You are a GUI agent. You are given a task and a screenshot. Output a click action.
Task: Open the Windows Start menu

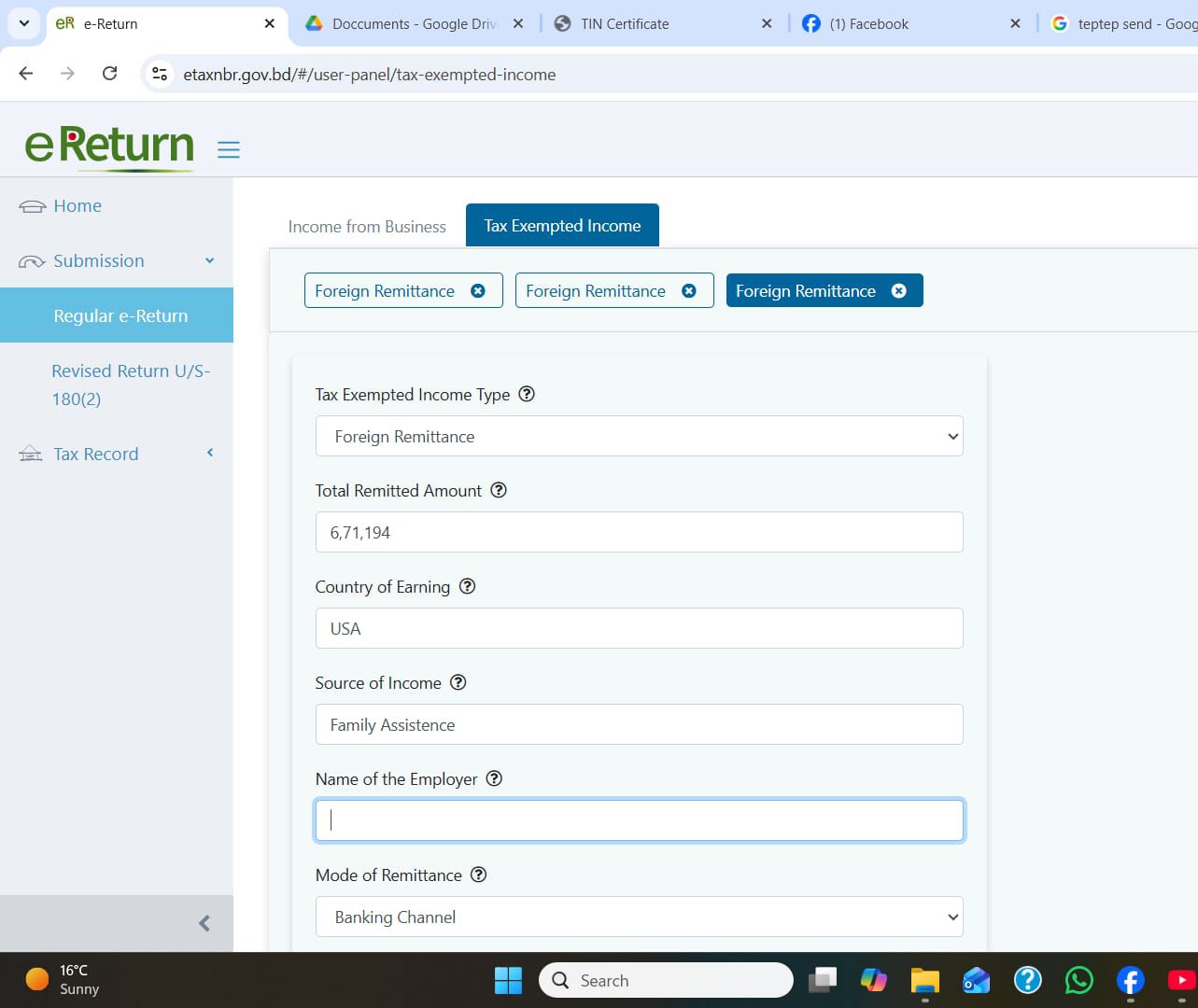point(508,980)
